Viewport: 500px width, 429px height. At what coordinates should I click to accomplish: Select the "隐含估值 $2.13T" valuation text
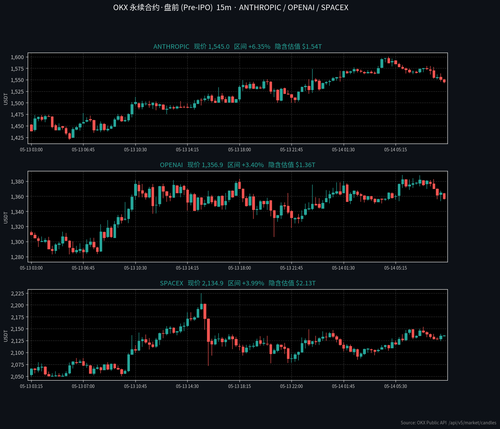292,283
